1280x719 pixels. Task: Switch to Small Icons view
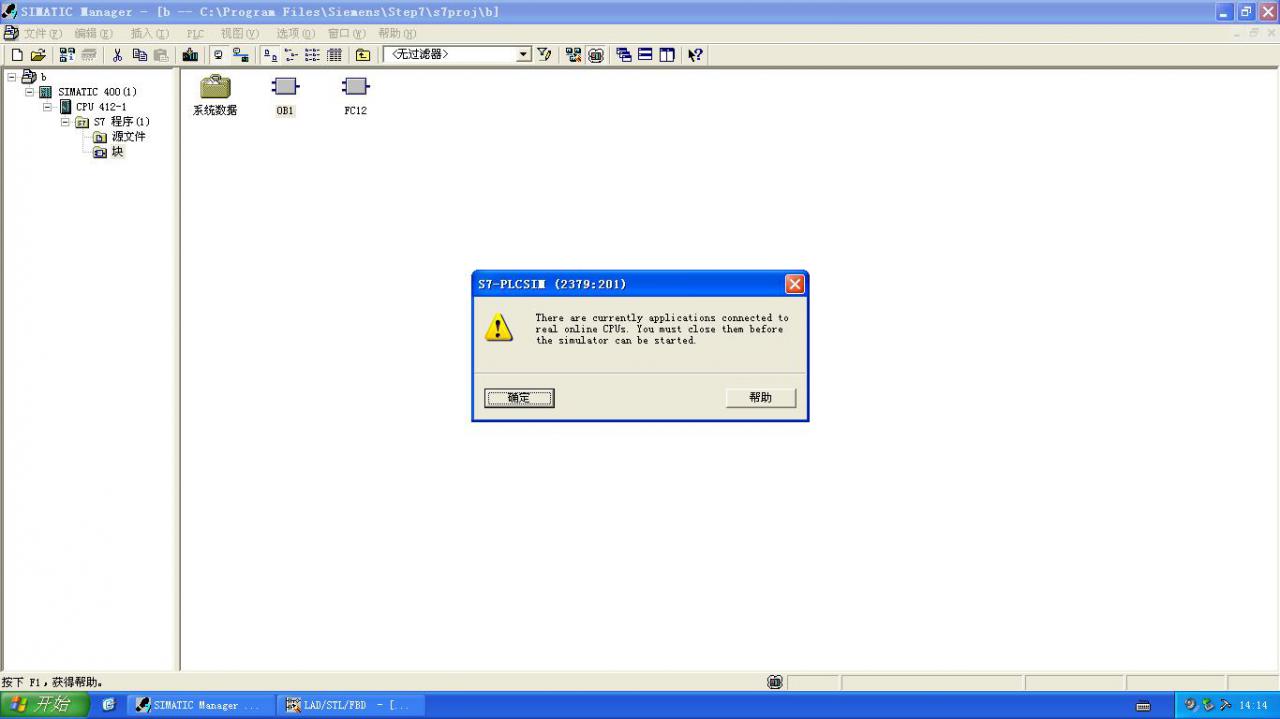coord(291,55)
